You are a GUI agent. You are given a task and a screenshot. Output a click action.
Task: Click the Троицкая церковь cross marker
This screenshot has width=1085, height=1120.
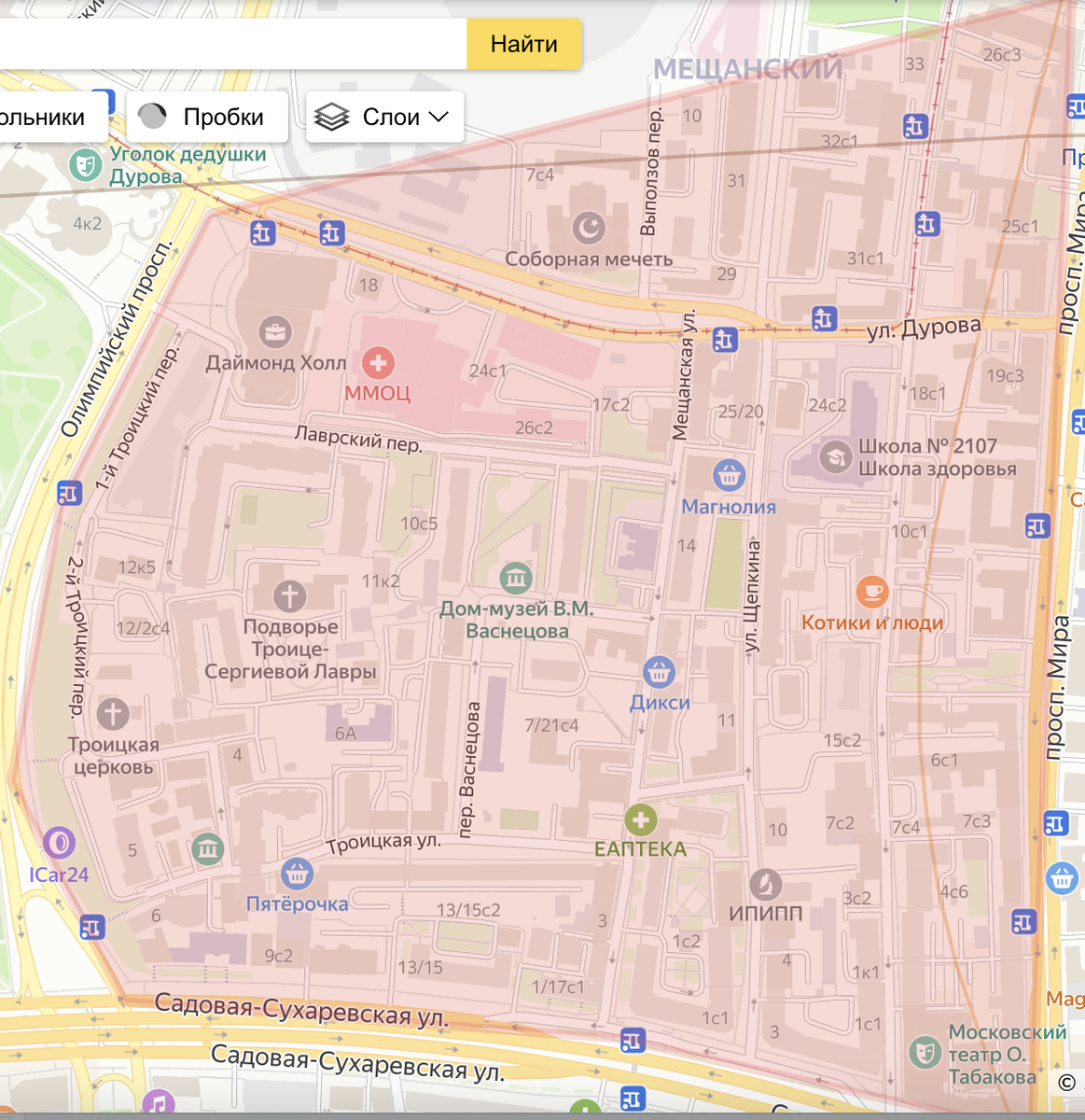coord(113,714)
